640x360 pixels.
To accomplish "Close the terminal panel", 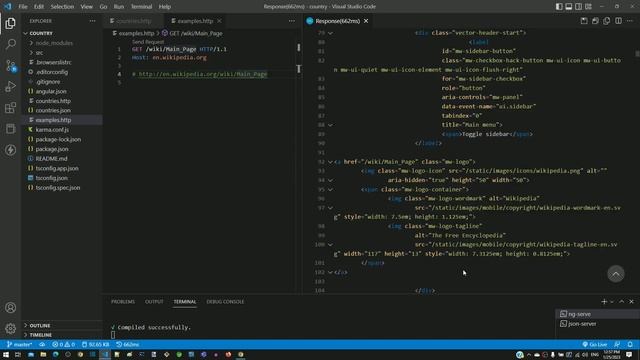I will click(631, 302).
